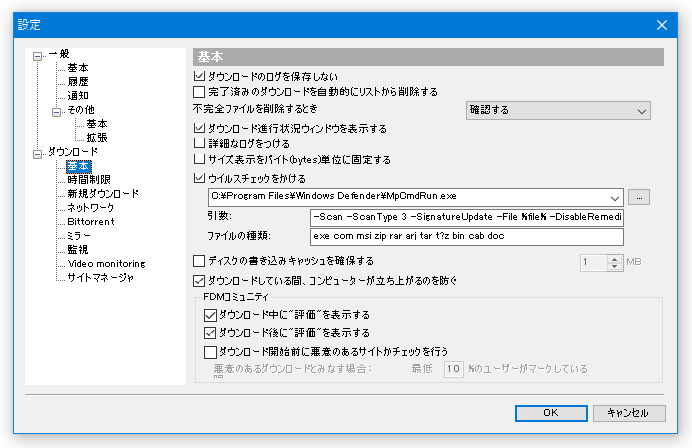Uncheck ダウンロード中に評価を表示する

coord(210,315)
